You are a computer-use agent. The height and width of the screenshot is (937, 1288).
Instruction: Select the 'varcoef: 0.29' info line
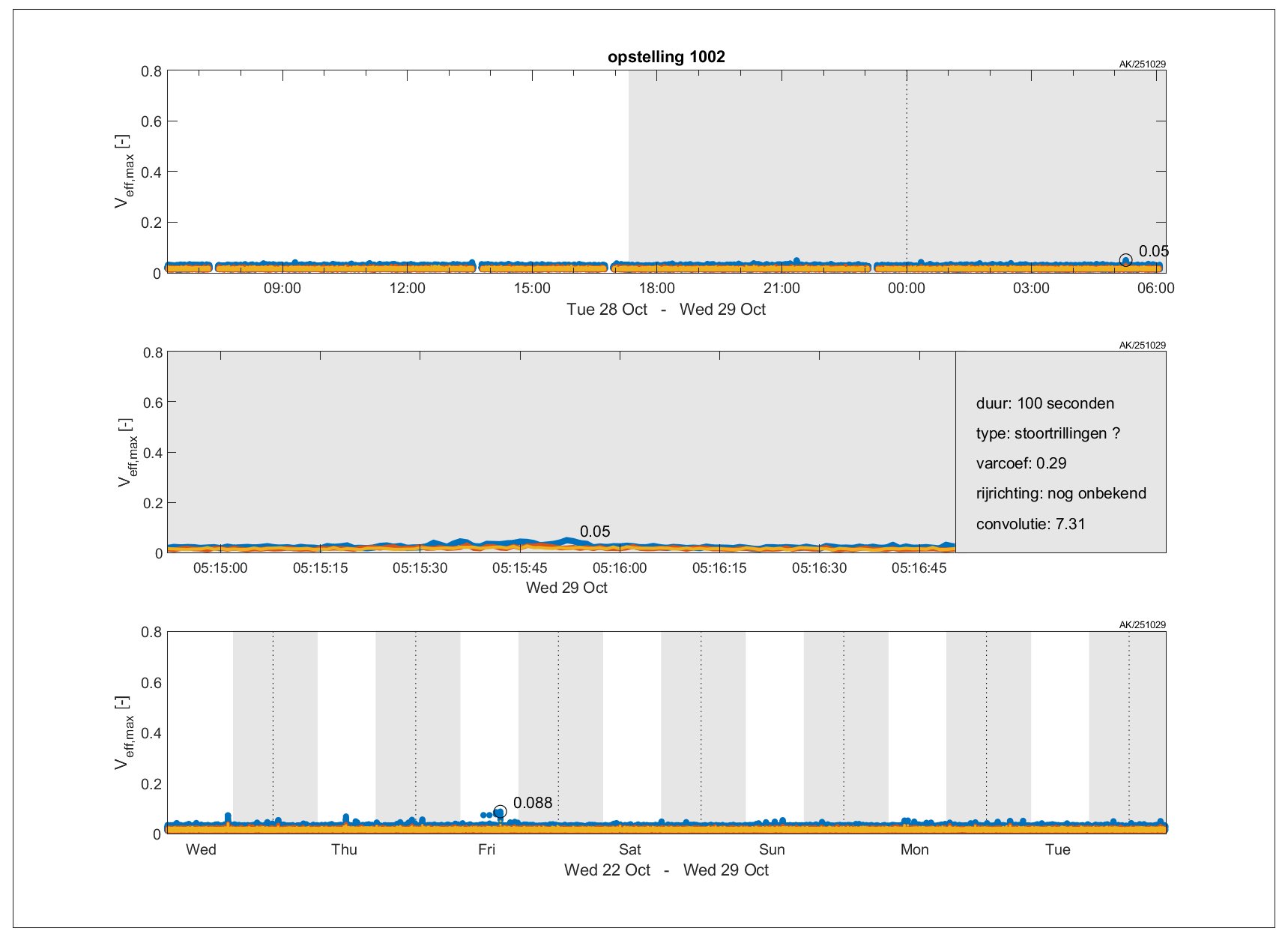1021,463
